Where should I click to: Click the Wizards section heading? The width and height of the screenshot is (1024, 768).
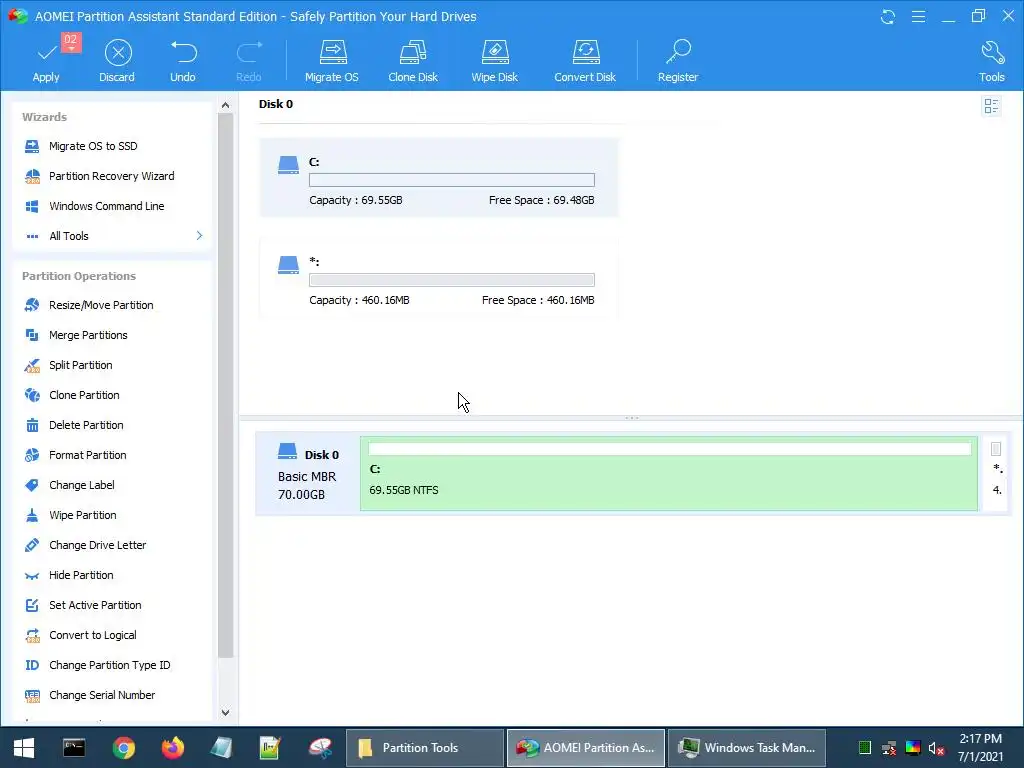(44, 117)
